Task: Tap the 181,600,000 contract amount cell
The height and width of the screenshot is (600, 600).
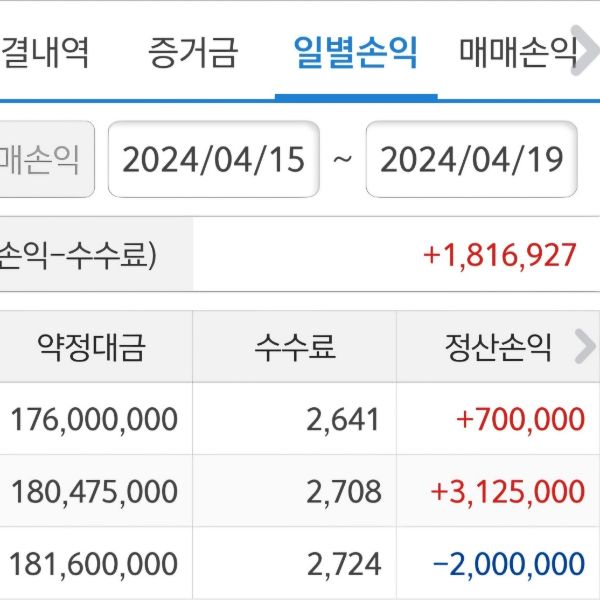Action: 94,563
